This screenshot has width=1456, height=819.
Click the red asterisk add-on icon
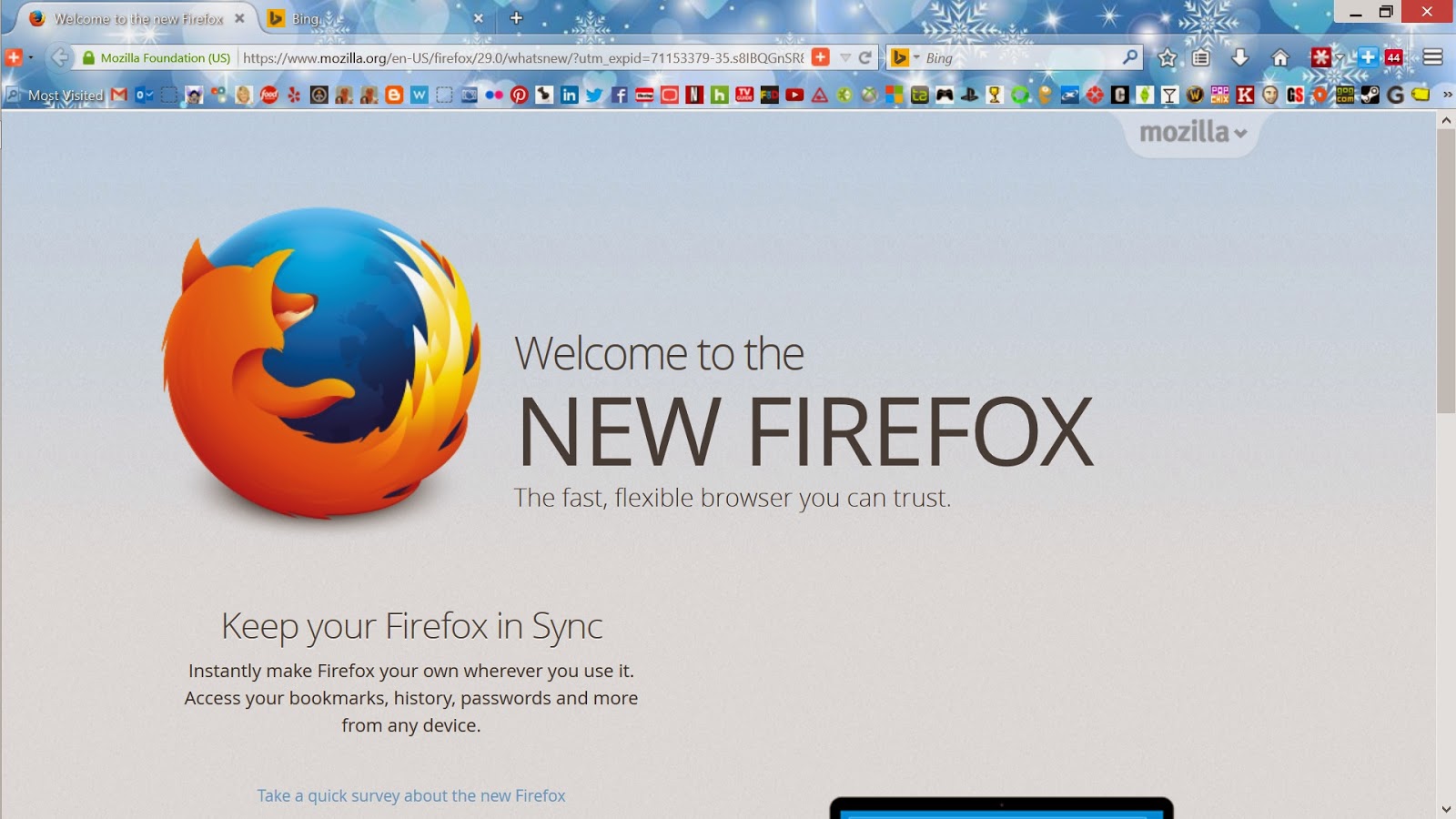(1320, 57)
